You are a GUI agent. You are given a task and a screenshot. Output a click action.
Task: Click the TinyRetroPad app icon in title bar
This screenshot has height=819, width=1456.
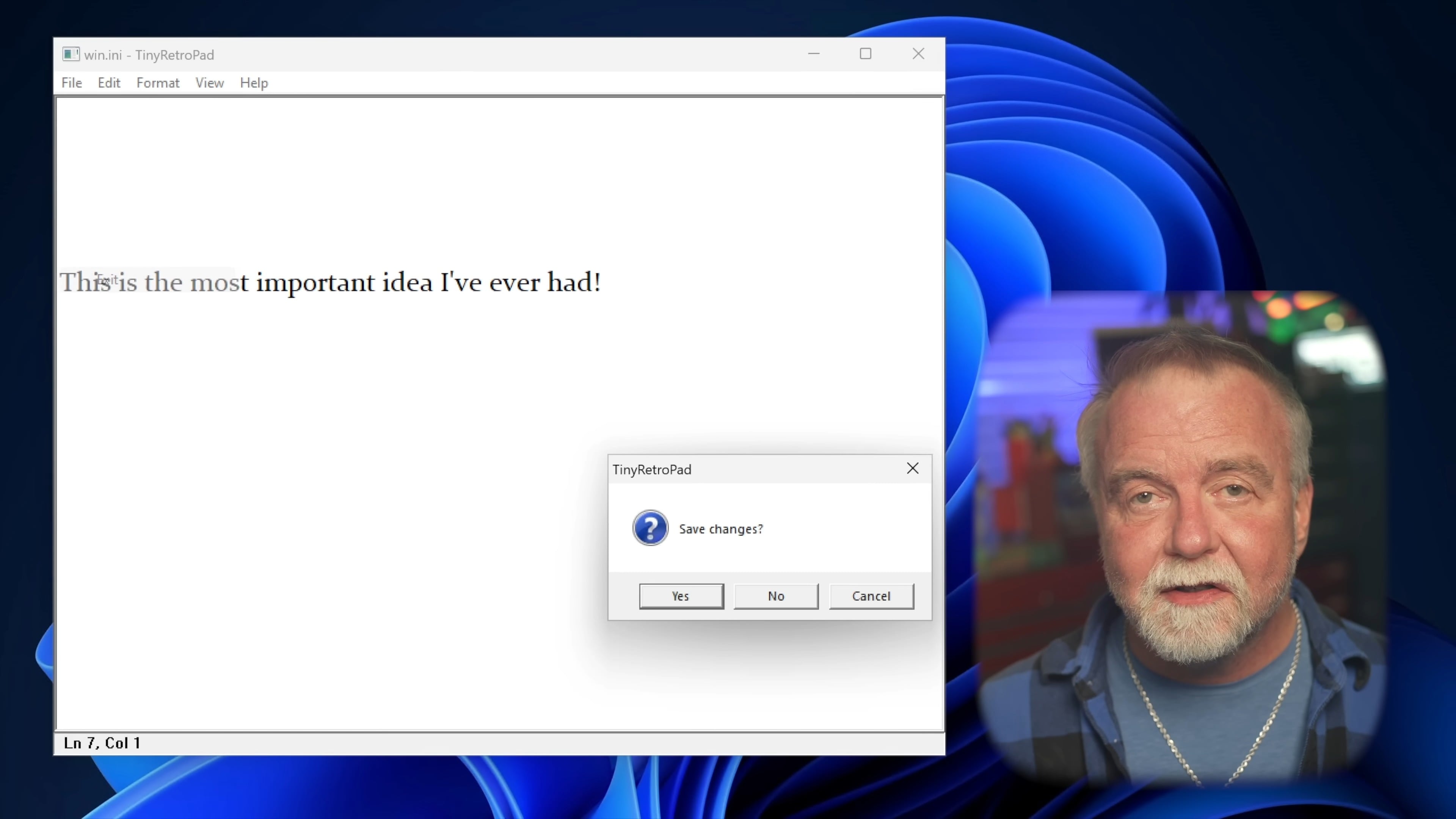point(71,54)
